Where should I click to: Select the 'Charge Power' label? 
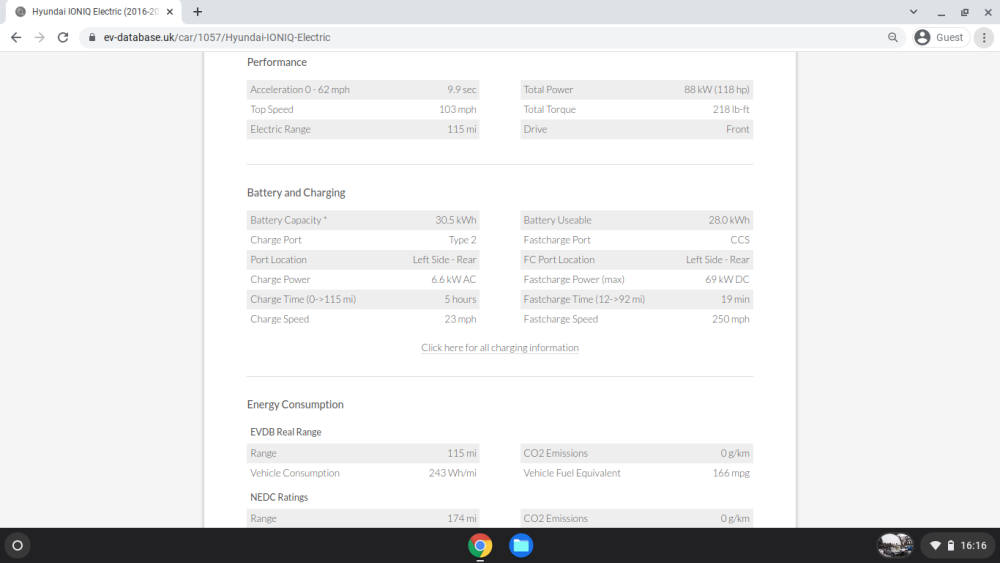(280, 279)
